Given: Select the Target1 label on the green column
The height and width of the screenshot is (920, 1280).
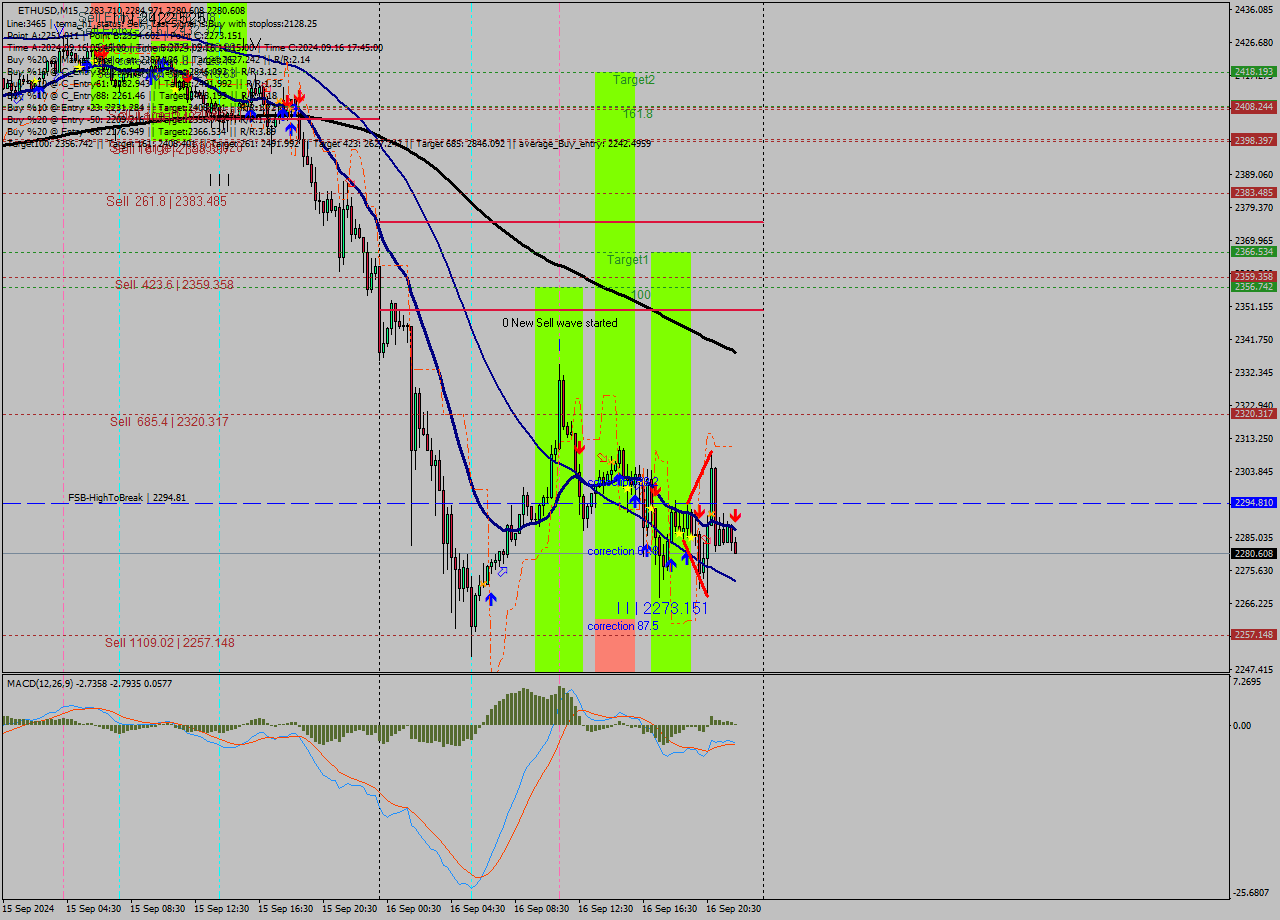Looking at the screenshot, I should click(628, 260).
